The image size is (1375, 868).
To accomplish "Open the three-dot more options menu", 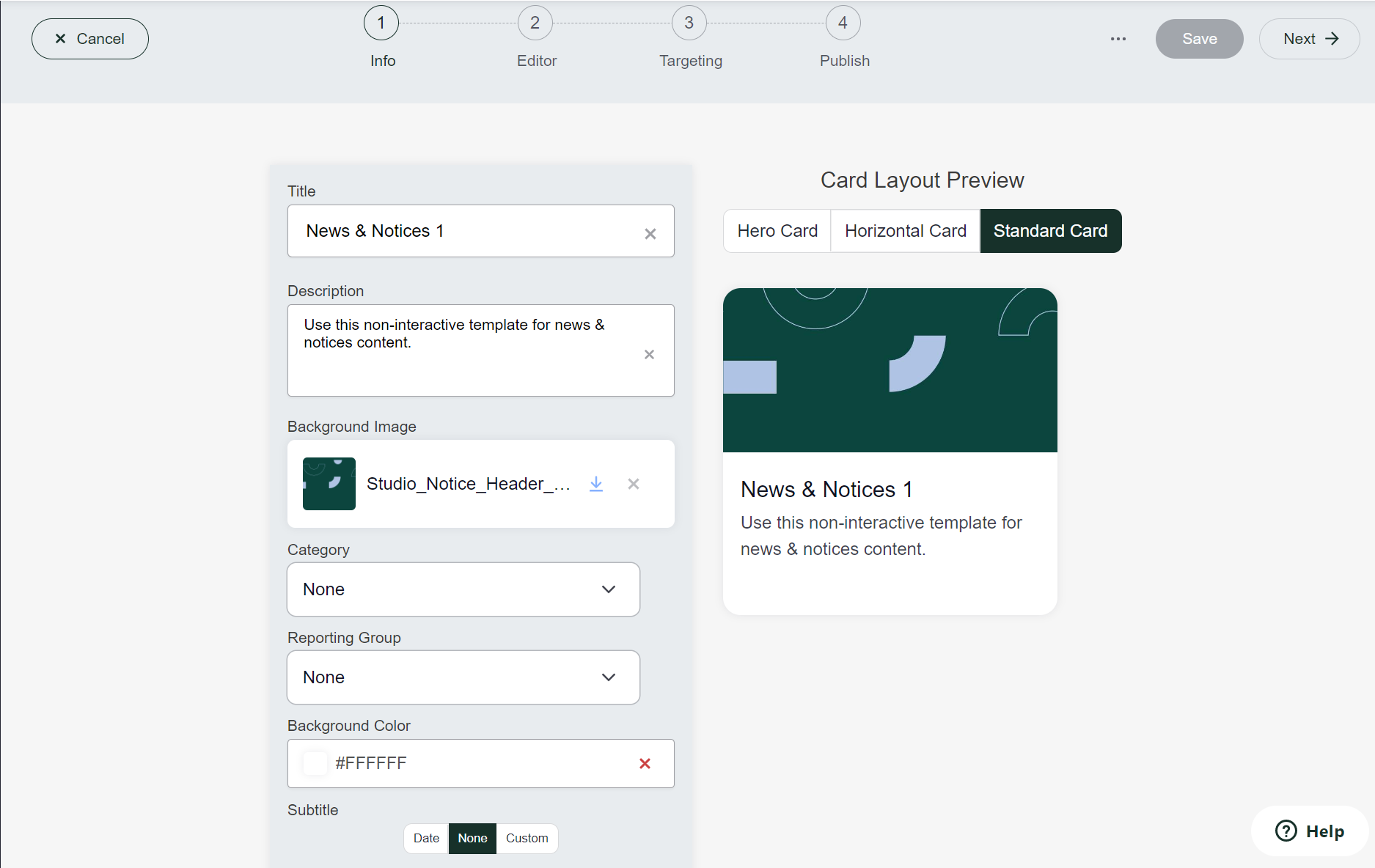I will pos(1118,39).
